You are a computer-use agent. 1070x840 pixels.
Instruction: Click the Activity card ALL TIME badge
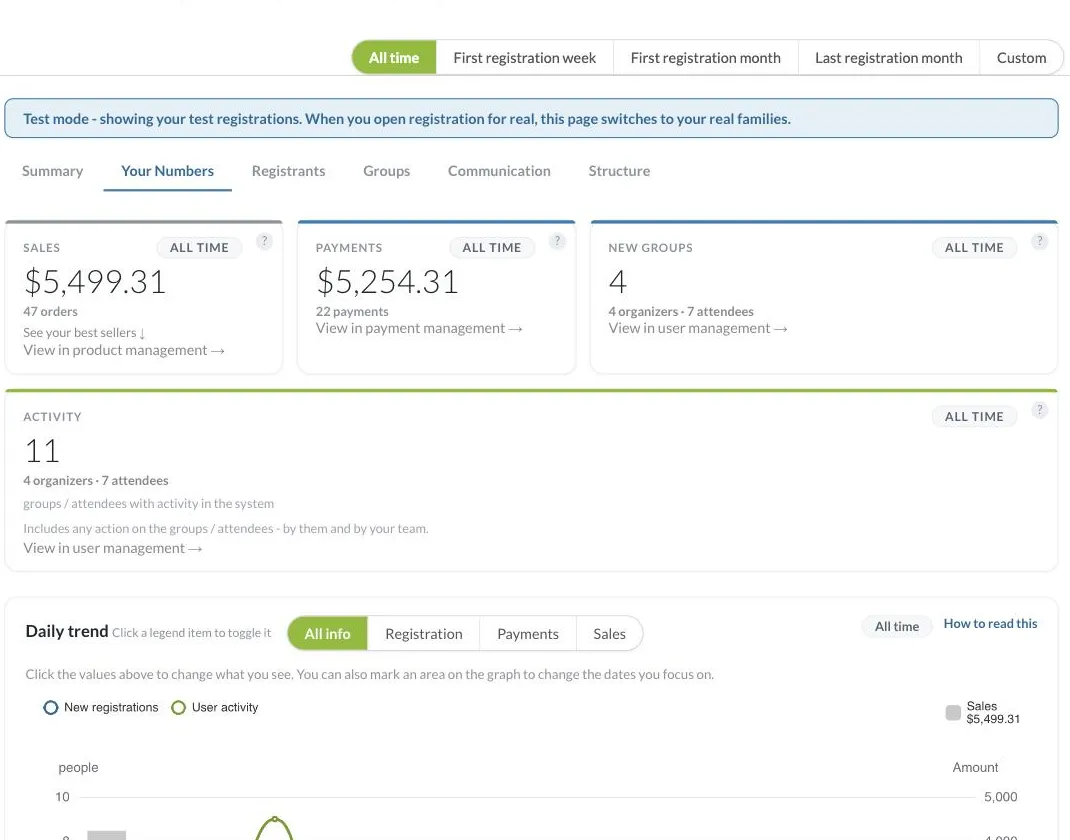(x=974, y=417)
